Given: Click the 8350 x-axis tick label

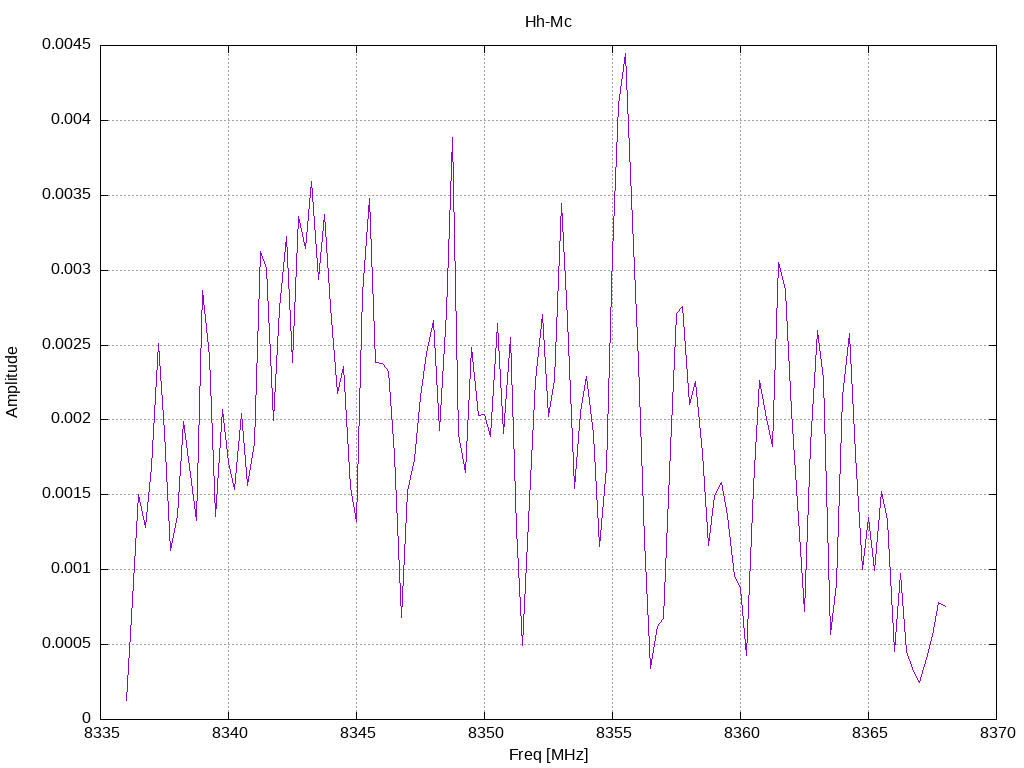Looking at the screenshot, I should pos(485,733).
